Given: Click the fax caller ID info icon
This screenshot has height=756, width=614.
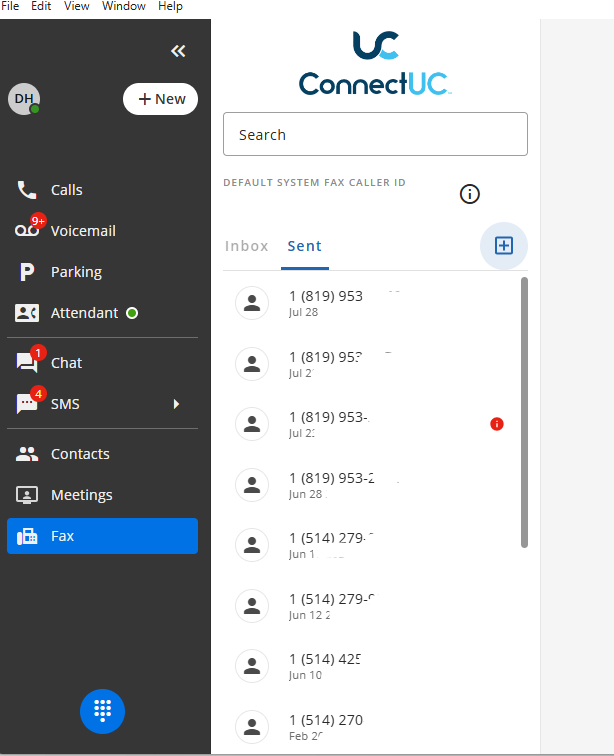Looking at the screenshot, I should 469,194.
